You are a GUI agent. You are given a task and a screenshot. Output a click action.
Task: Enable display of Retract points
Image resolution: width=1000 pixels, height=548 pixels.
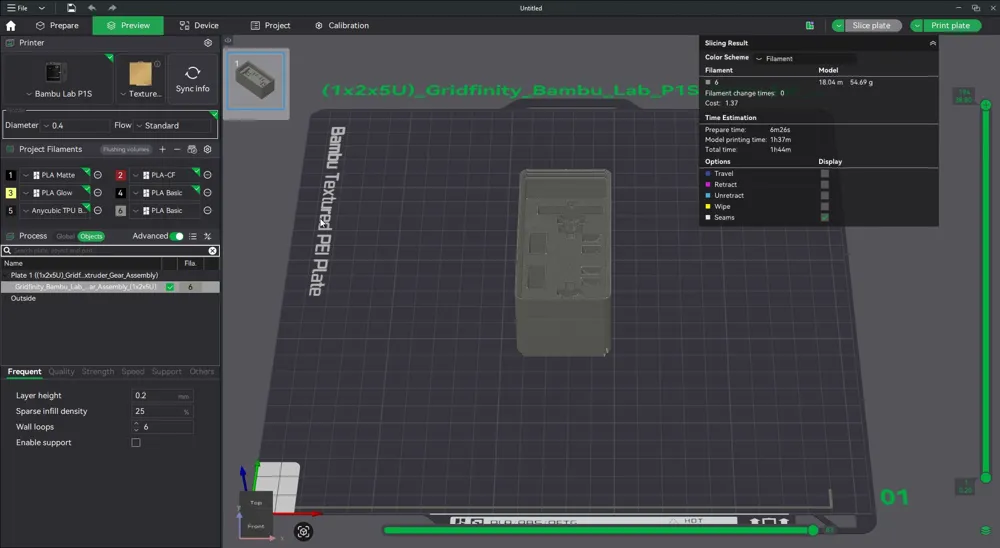[825, 184]
